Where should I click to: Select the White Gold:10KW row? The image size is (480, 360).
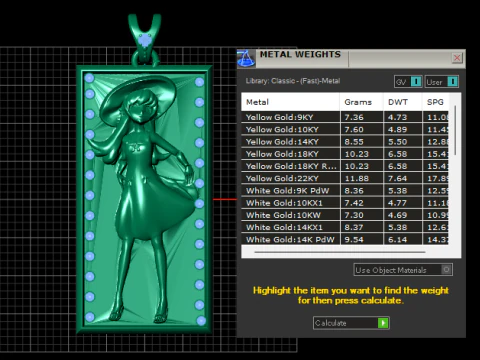pos(345,215)
